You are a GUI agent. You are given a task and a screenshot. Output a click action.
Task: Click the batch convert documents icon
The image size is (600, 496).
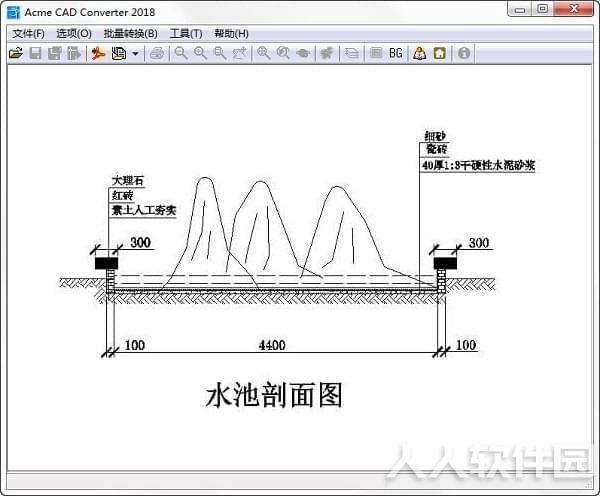pyautogui.click(x=119, y=53)
